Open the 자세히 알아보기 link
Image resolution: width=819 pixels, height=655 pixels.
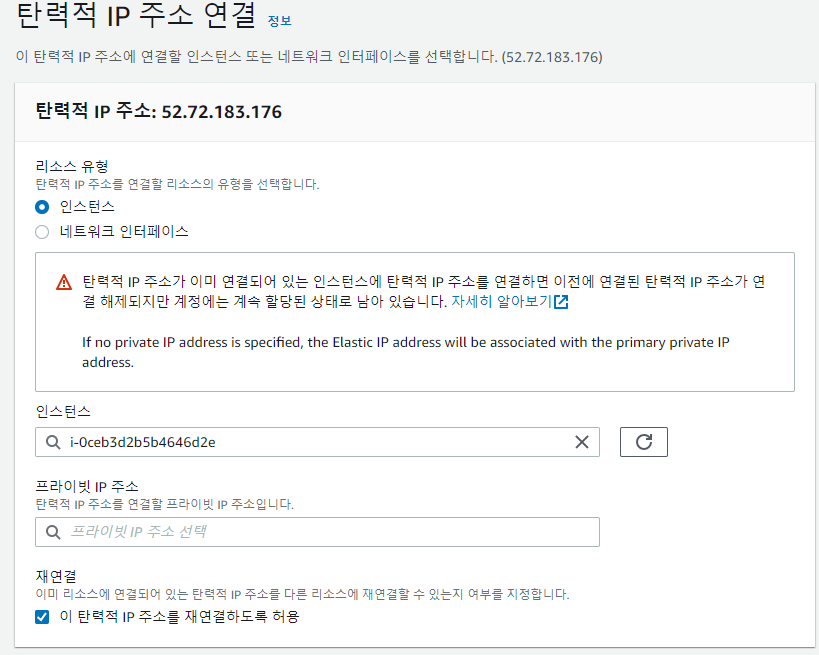point(501,301)
